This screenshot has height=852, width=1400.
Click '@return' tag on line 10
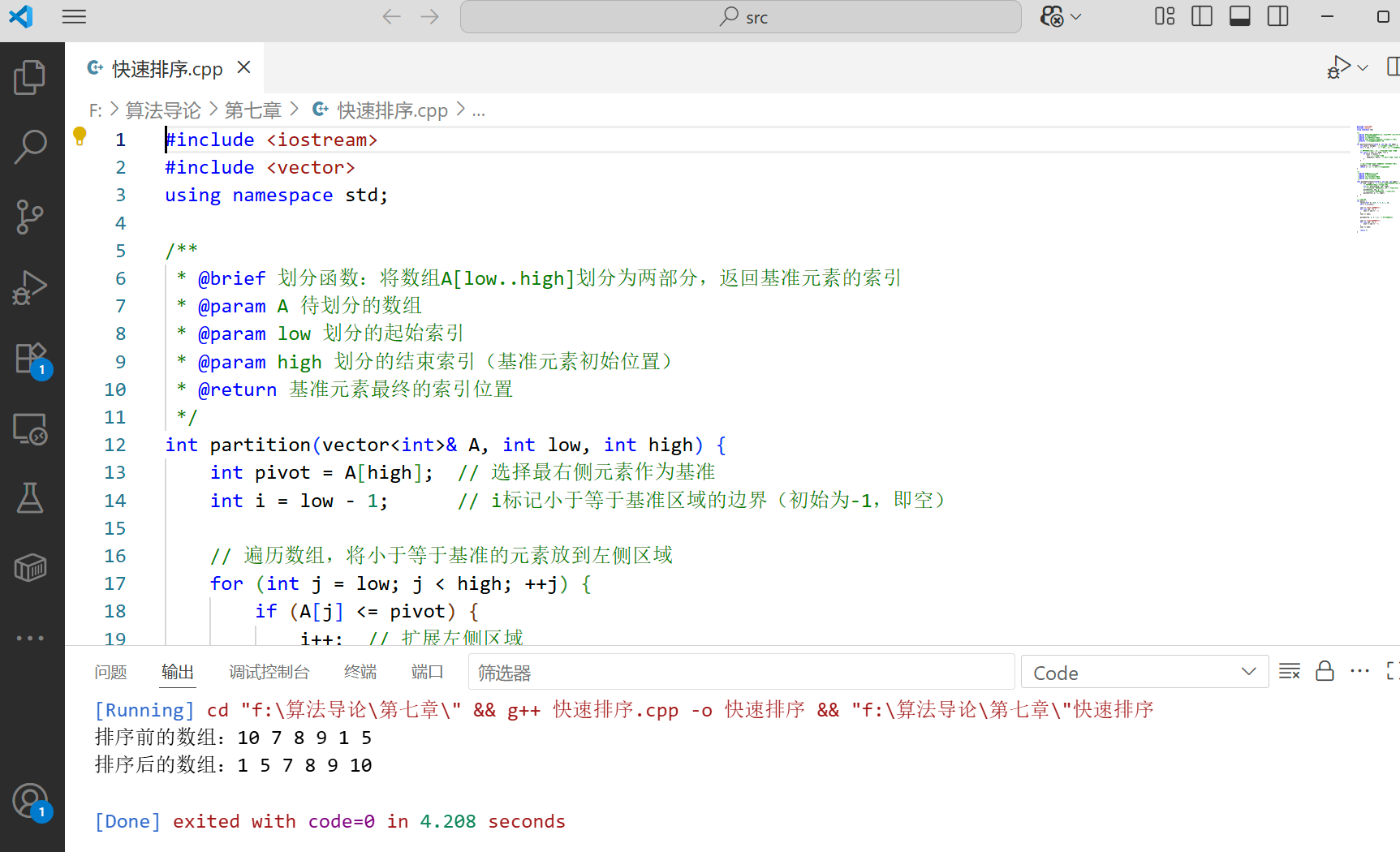click(x=237, y=389)
